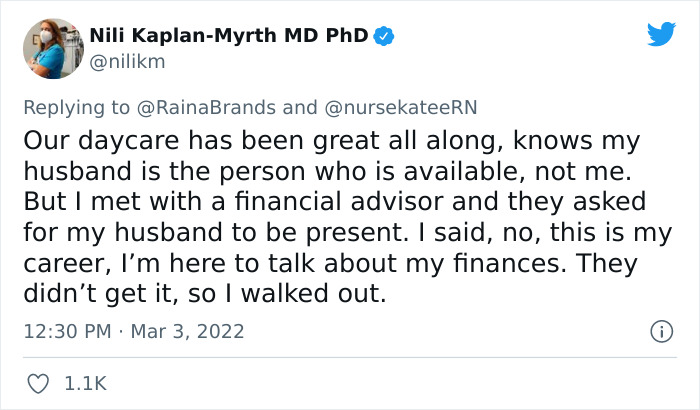The width and height of the screenshot is (700, 410).
Task: Click the Mar 3, 2022 date
Action: [190, 331]
